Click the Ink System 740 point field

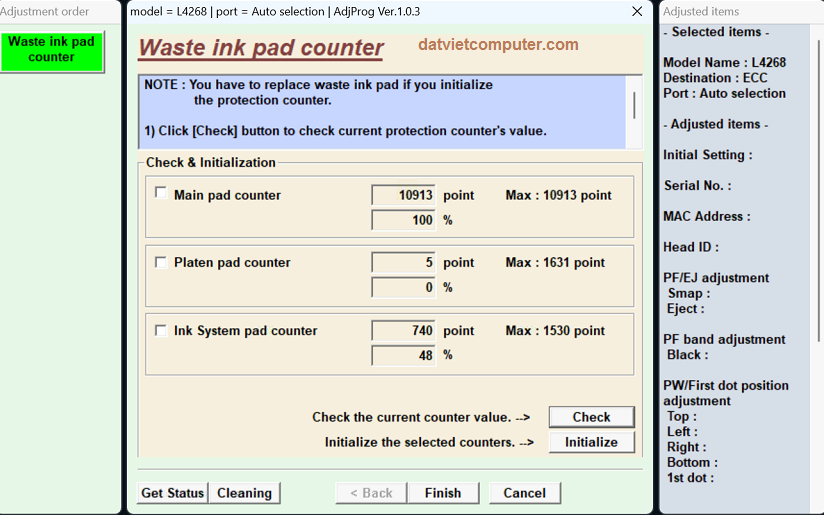404,331
